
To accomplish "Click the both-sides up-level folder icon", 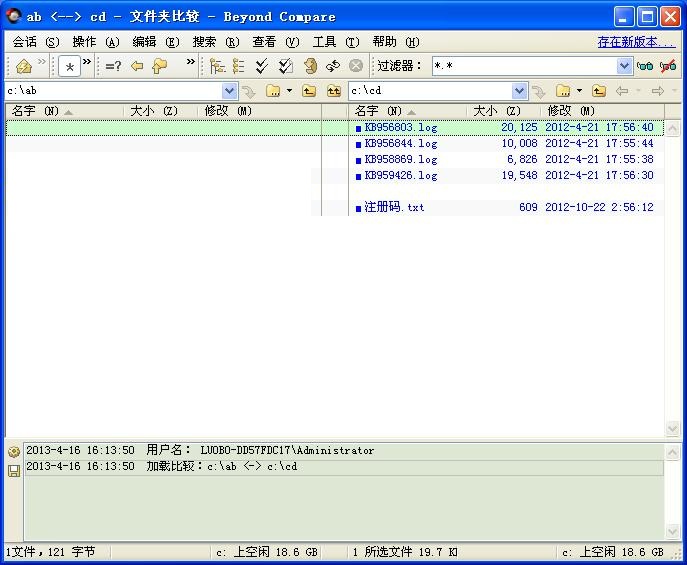I will (334, 91).
